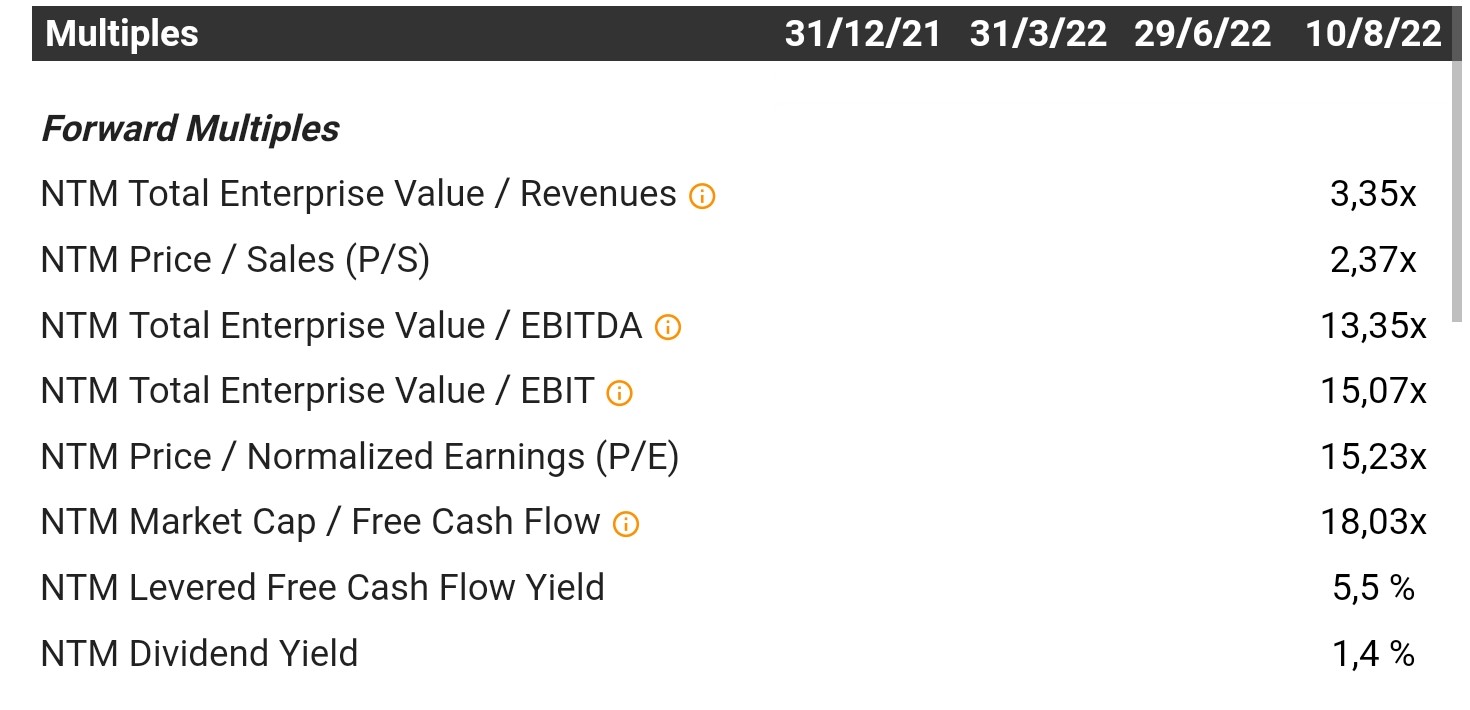Image resolution: width=1470 pixels, height=710 pixels.
Task: Click info icon beside Enterprise Value / Revenues
Action: [x=702, y=196]
